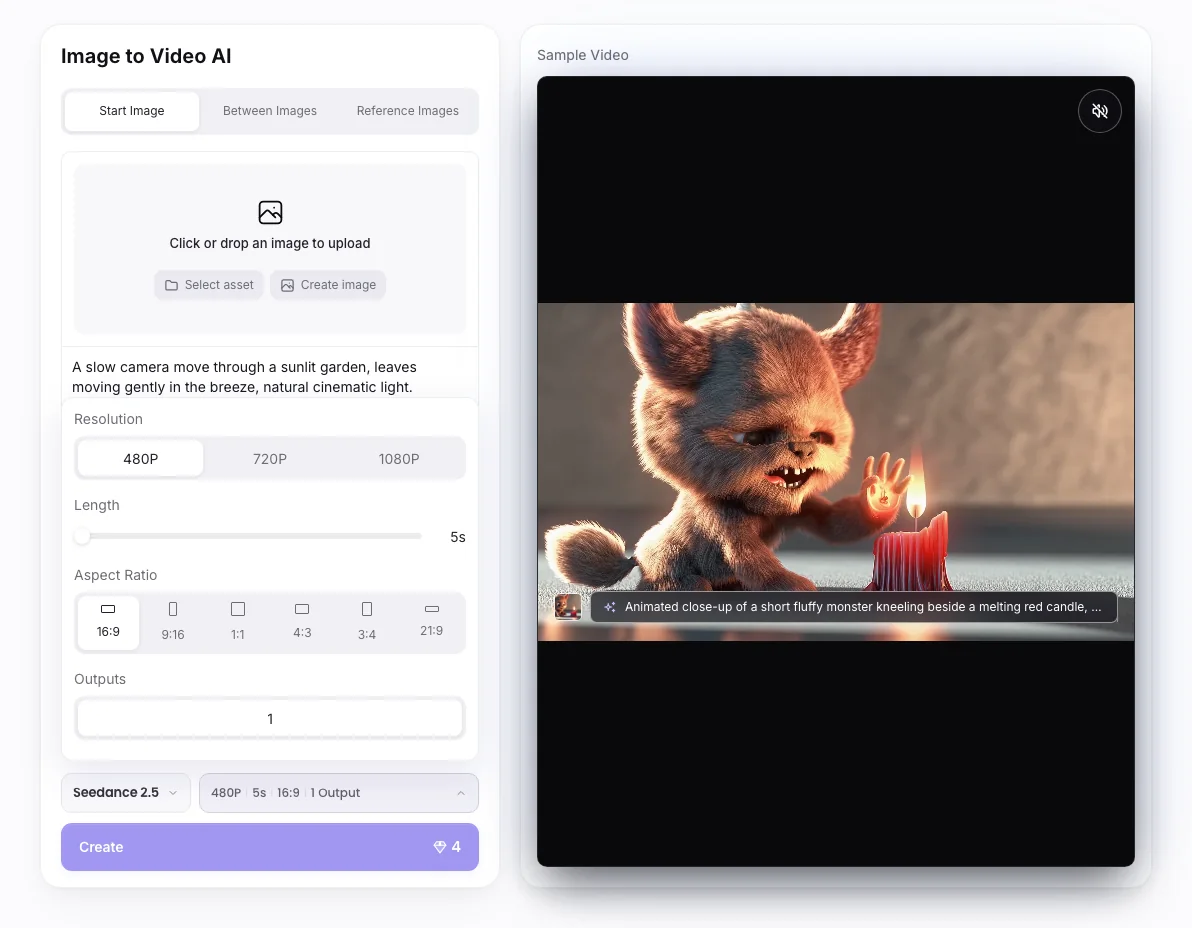Choose 720P resolution

pos(270,458)
